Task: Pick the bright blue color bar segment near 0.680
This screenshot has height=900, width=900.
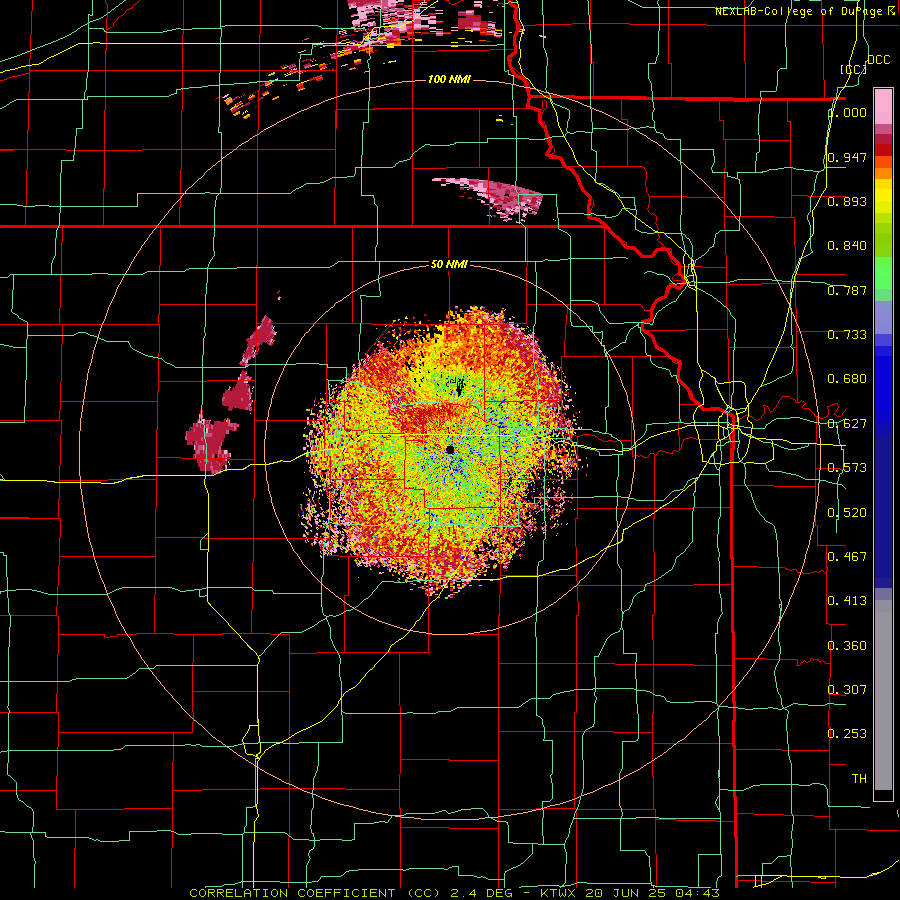Action: 883,382
